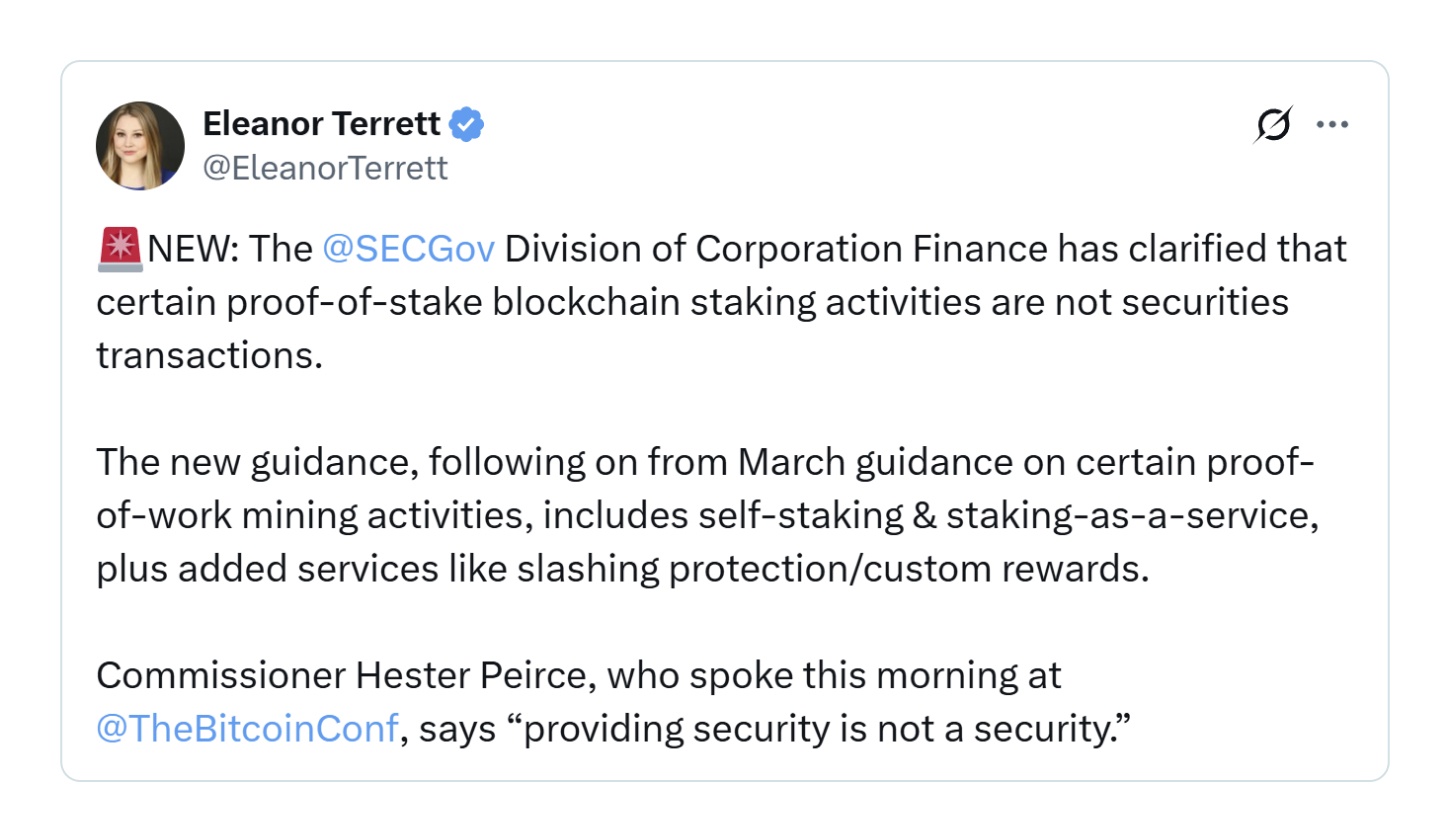The height and width of the screenshot is (828, 1450).
Task: Click the blue verified checkmark badge
Action: pos(467,124)
